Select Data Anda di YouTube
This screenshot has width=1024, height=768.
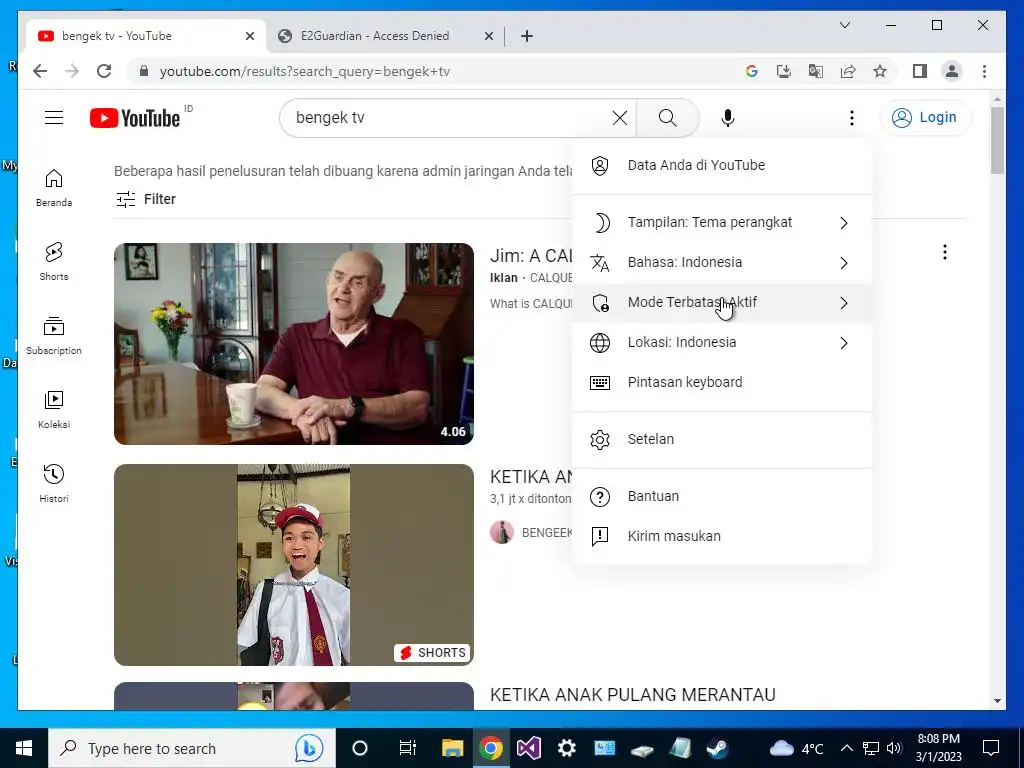(722, 166)
